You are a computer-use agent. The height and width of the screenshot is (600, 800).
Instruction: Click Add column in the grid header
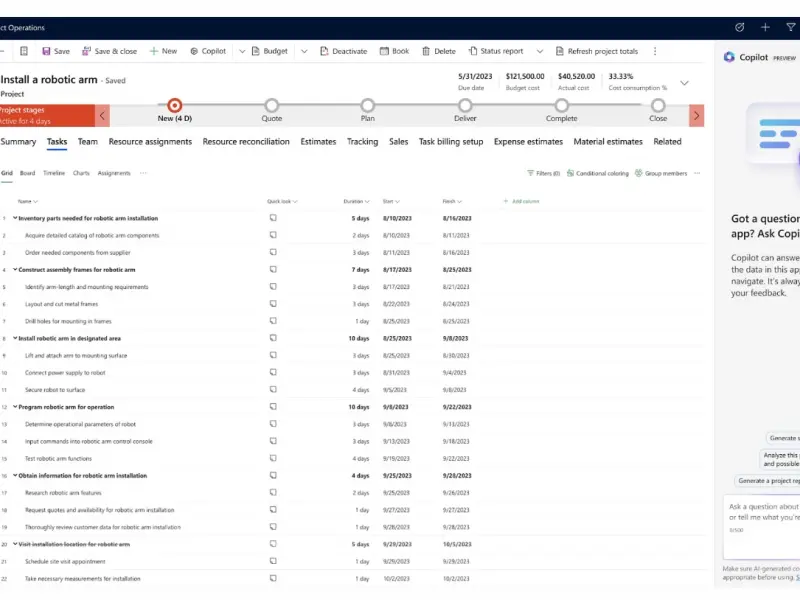click(521, 201)
